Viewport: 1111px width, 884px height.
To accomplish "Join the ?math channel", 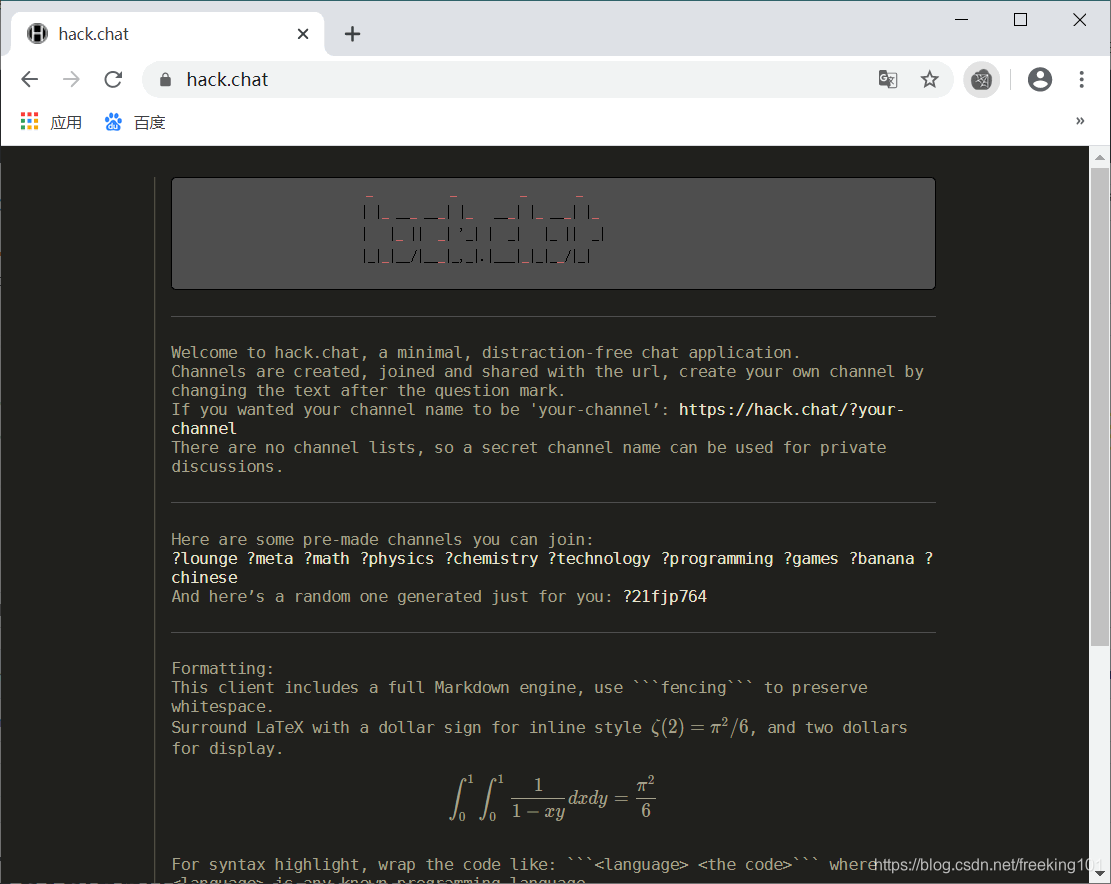I will (x=327, y=559).
